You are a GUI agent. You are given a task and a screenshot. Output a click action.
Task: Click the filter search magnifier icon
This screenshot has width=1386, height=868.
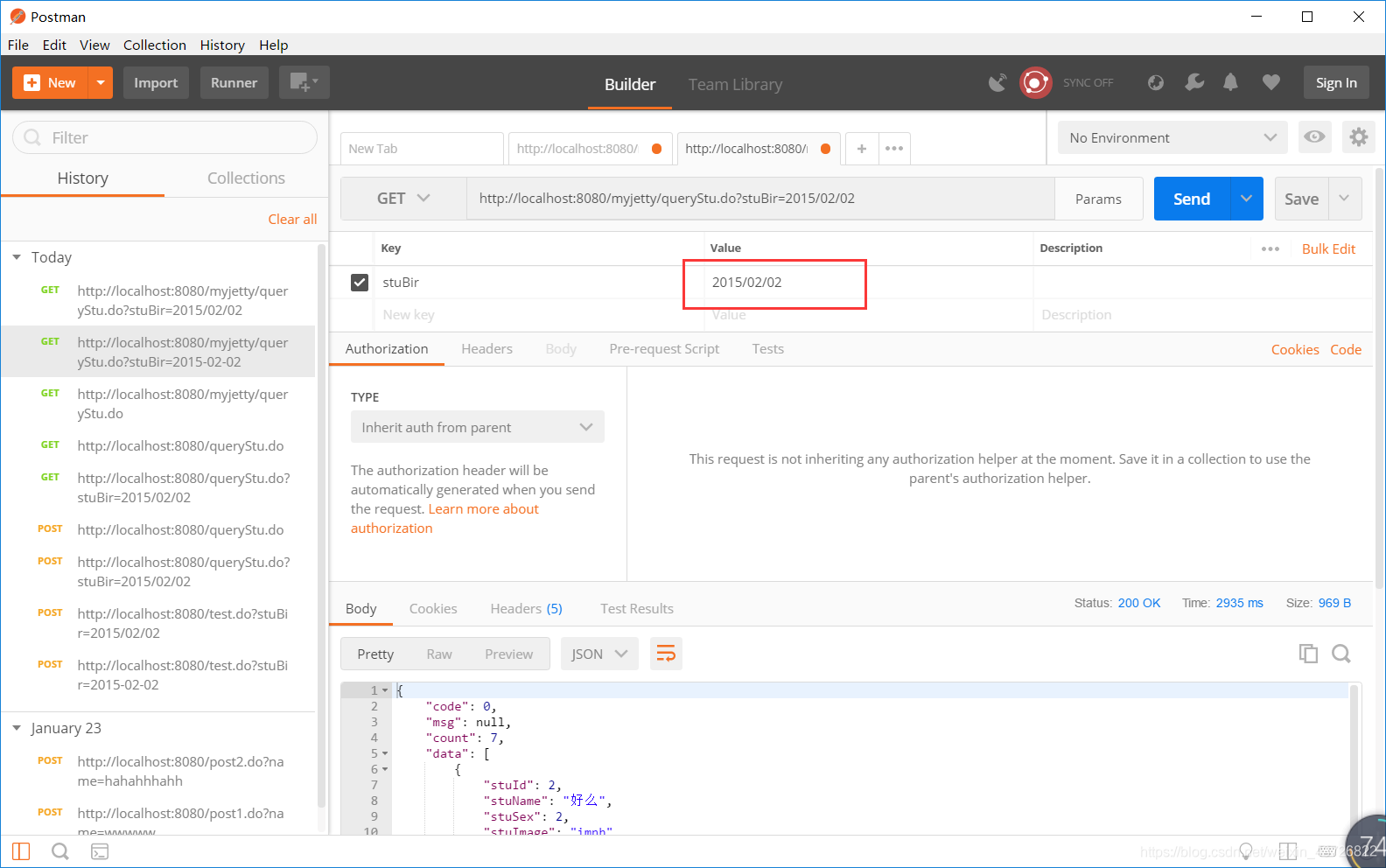click(33, 137)
